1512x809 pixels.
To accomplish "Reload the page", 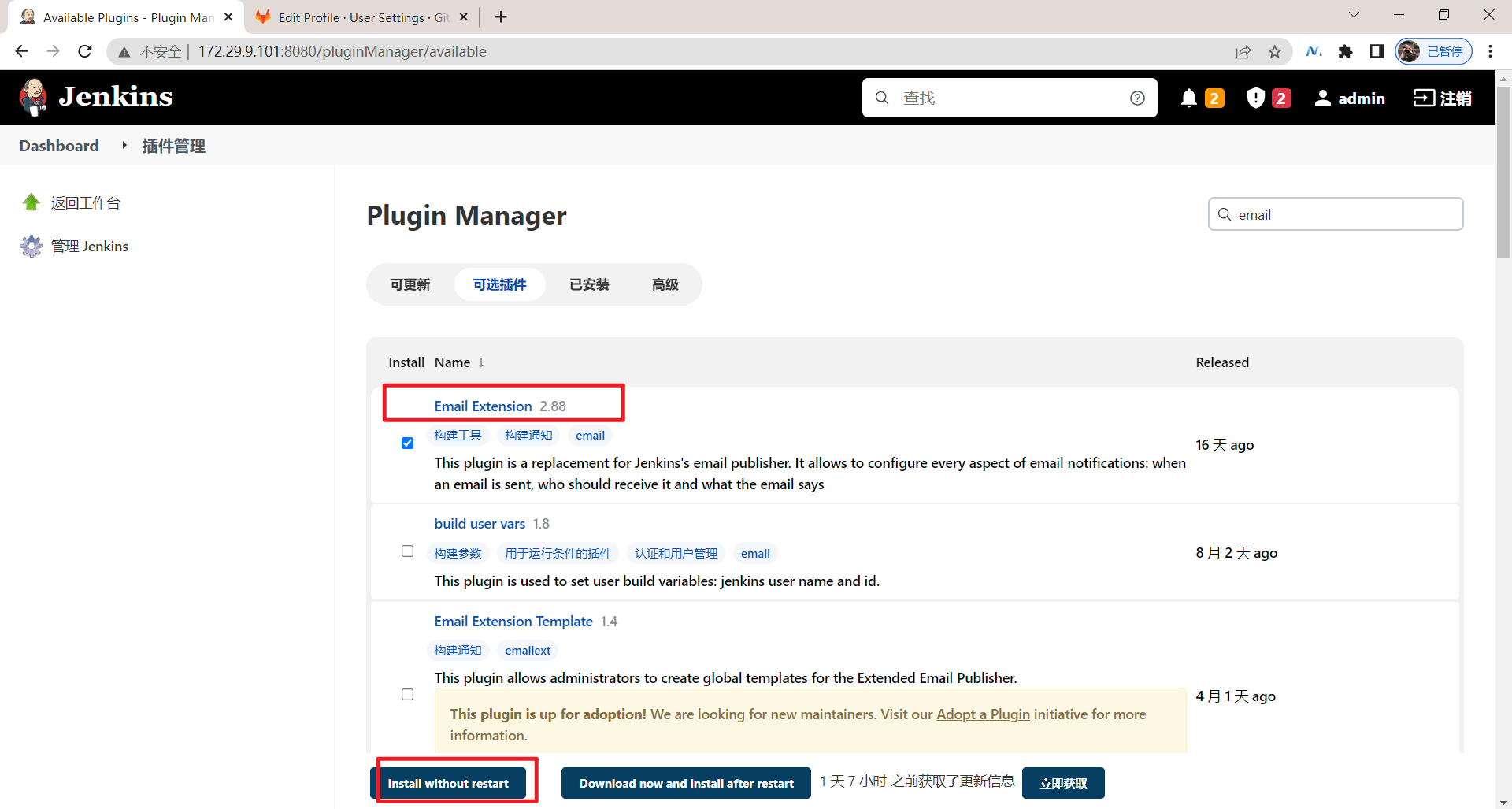I will [x=85, y=51].
